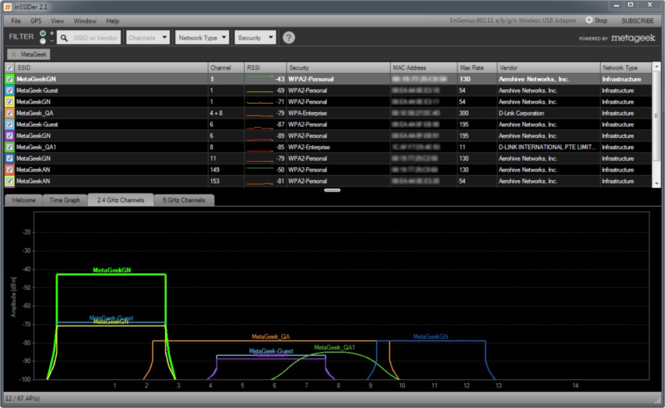The height and width of the screenshot is (408, 665).
Task: Click the network list scroll-up arrow
Action: click(x=657, y=67)
